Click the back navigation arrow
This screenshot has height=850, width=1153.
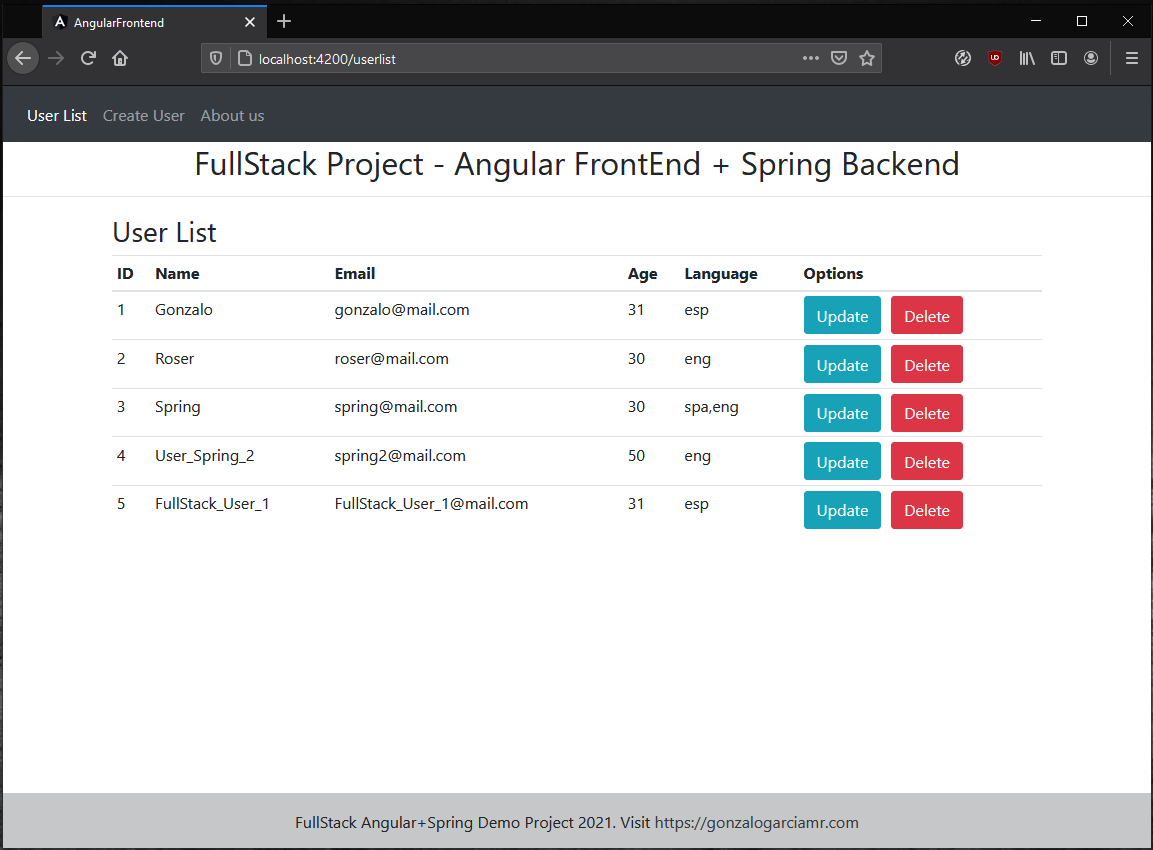(22, 58)
